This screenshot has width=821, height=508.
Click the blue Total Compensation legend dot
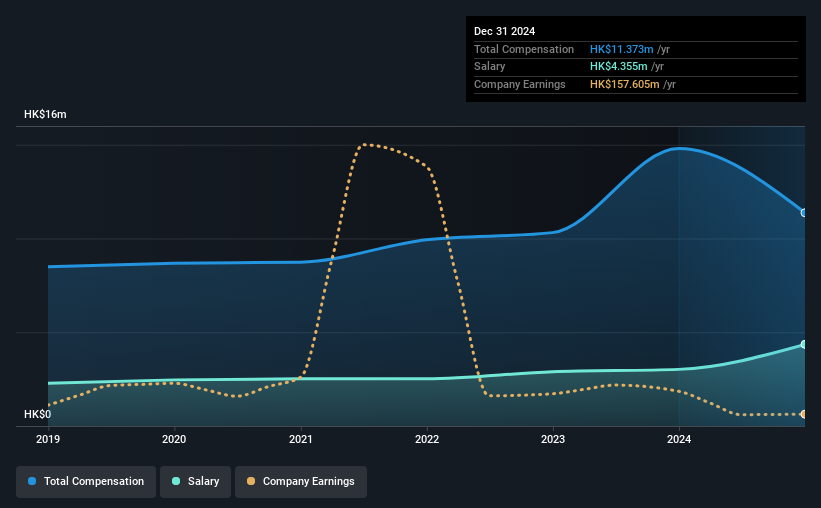[32, 481]
